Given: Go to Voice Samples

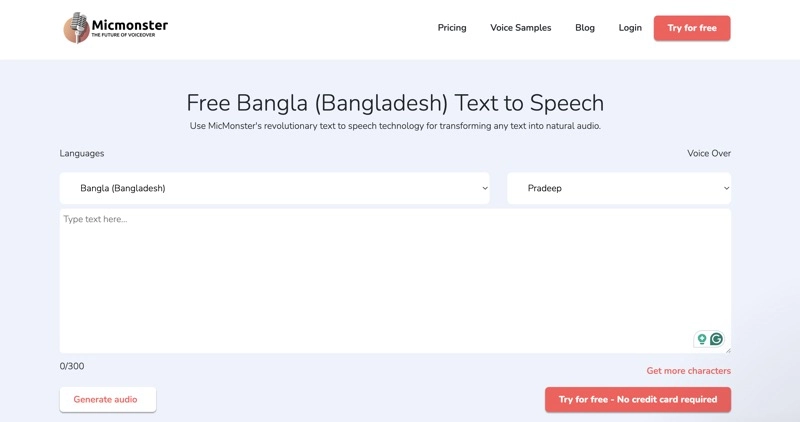Looking at the screenshot, I should point(520,28).
